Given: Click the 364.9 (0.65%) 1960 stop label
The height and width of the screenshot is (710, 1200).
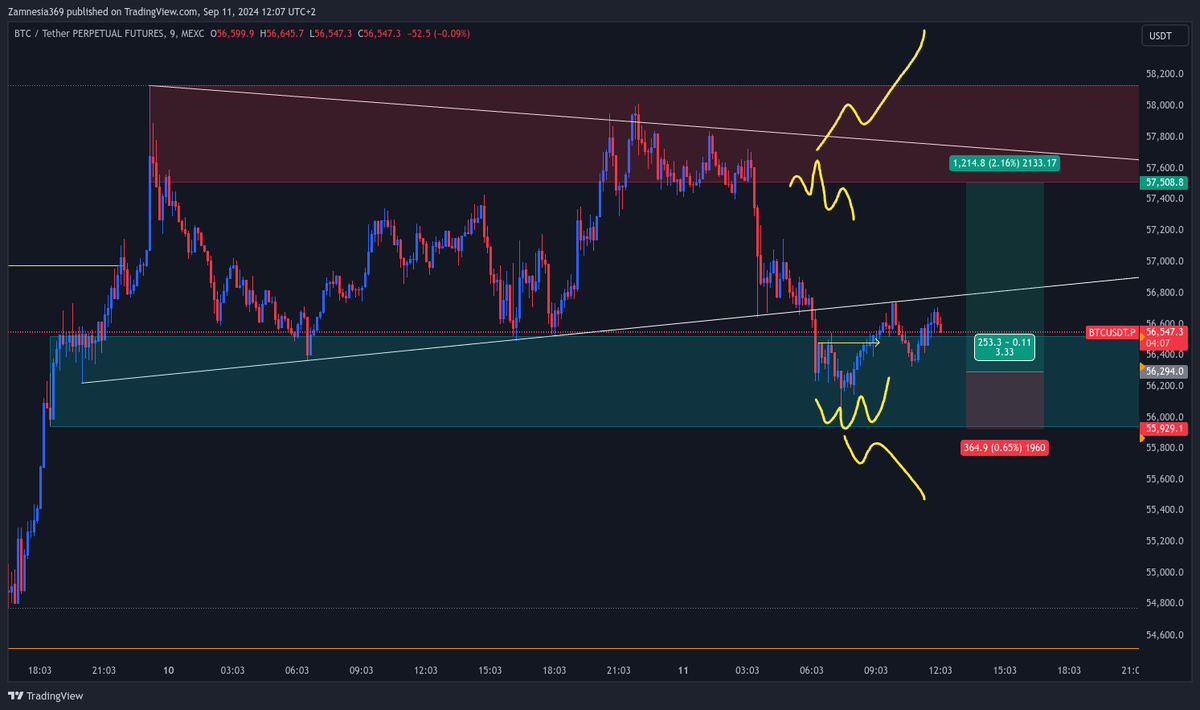Looking at the screenshot, I should point(1005,448).
